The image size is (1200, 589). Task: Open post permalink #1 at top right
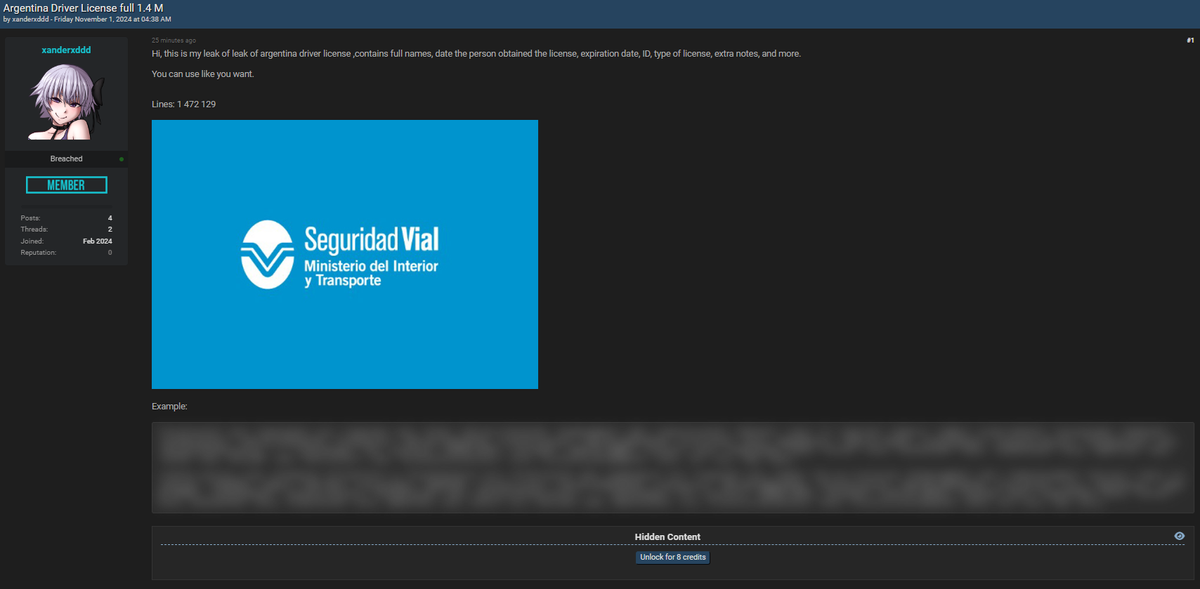[x=1188, y=40]
